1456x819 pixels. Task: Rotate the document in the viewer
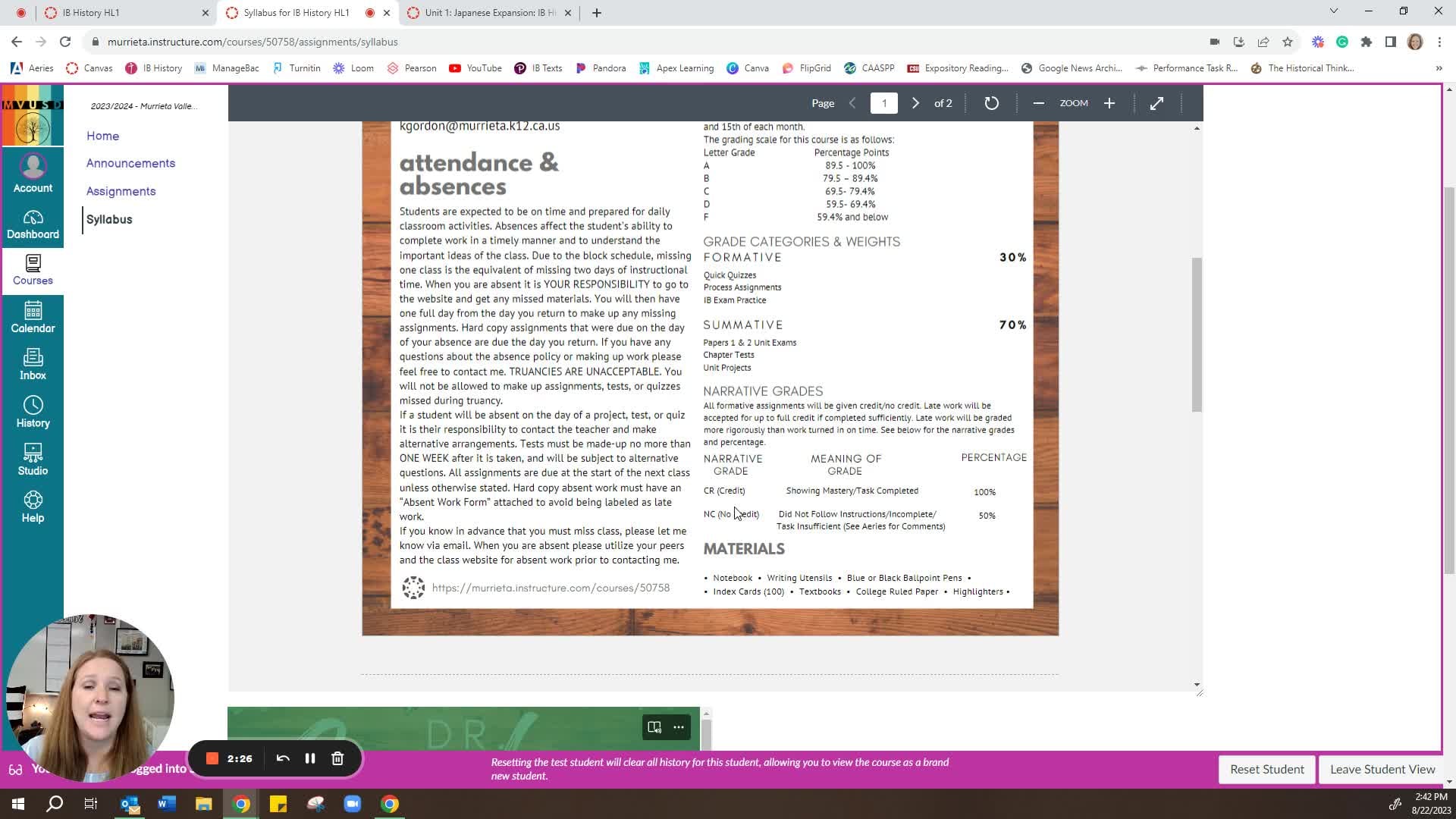pyautogui.click(x=991, y=103)
